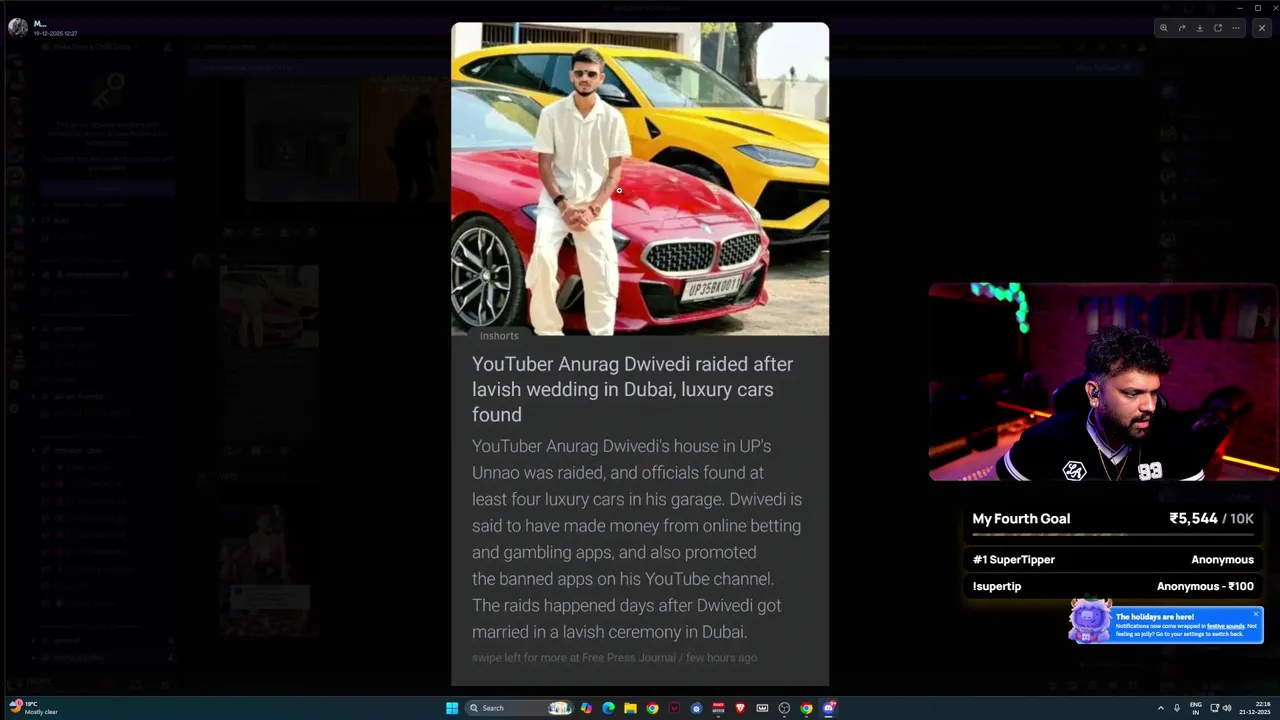The image size is (1280, 720).
Task: Open the festive sounds link
Action: [1225, 626]
